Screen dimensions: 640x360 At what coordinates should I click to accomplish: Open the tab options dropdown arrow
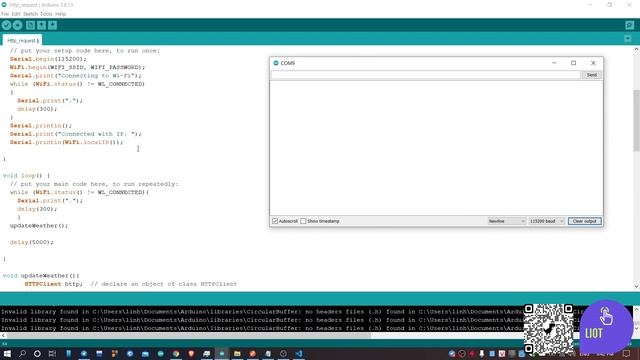click(x=628, y=39)
